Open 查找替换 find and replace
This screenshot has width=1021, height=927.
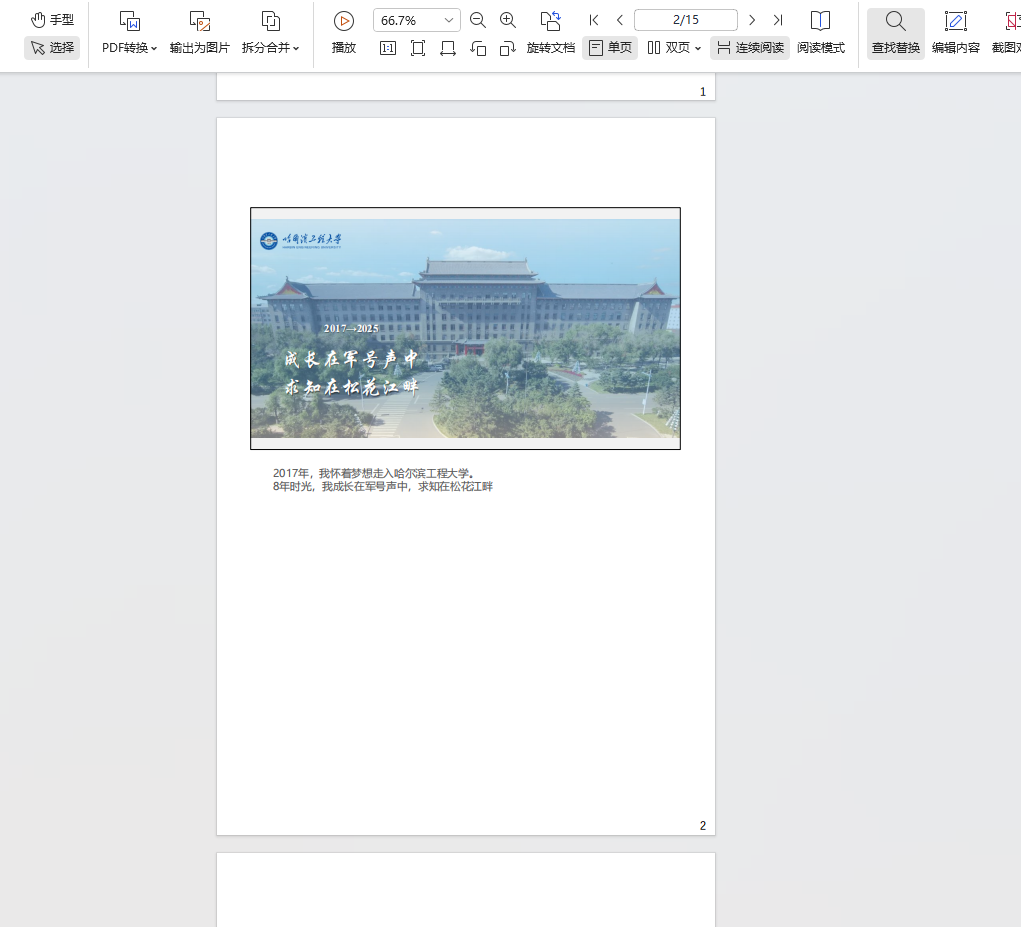coord(895,33)
